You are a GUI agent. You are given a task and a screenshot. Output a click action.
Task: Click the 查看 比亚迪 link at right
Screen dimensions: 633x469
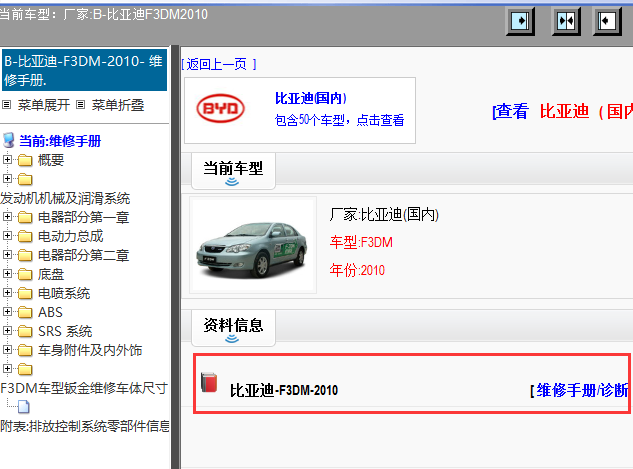pyautogui.click(x=562, y=111)
